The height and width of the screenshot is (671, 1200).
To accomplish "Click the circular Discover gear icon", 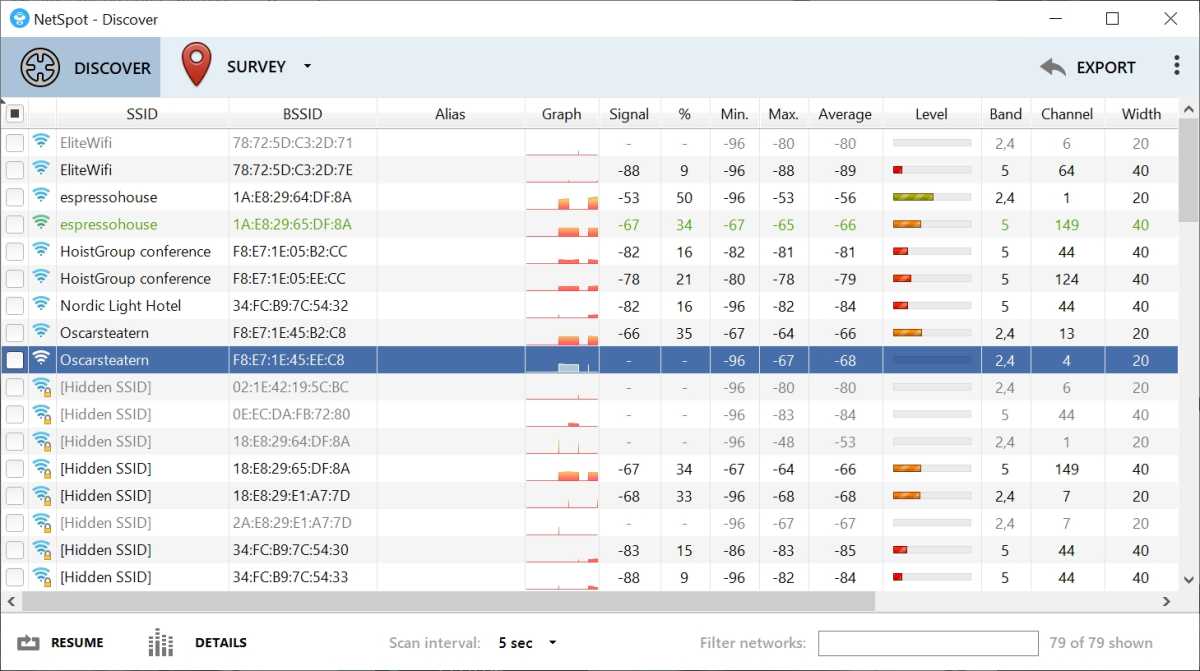I will click(39, 67).
